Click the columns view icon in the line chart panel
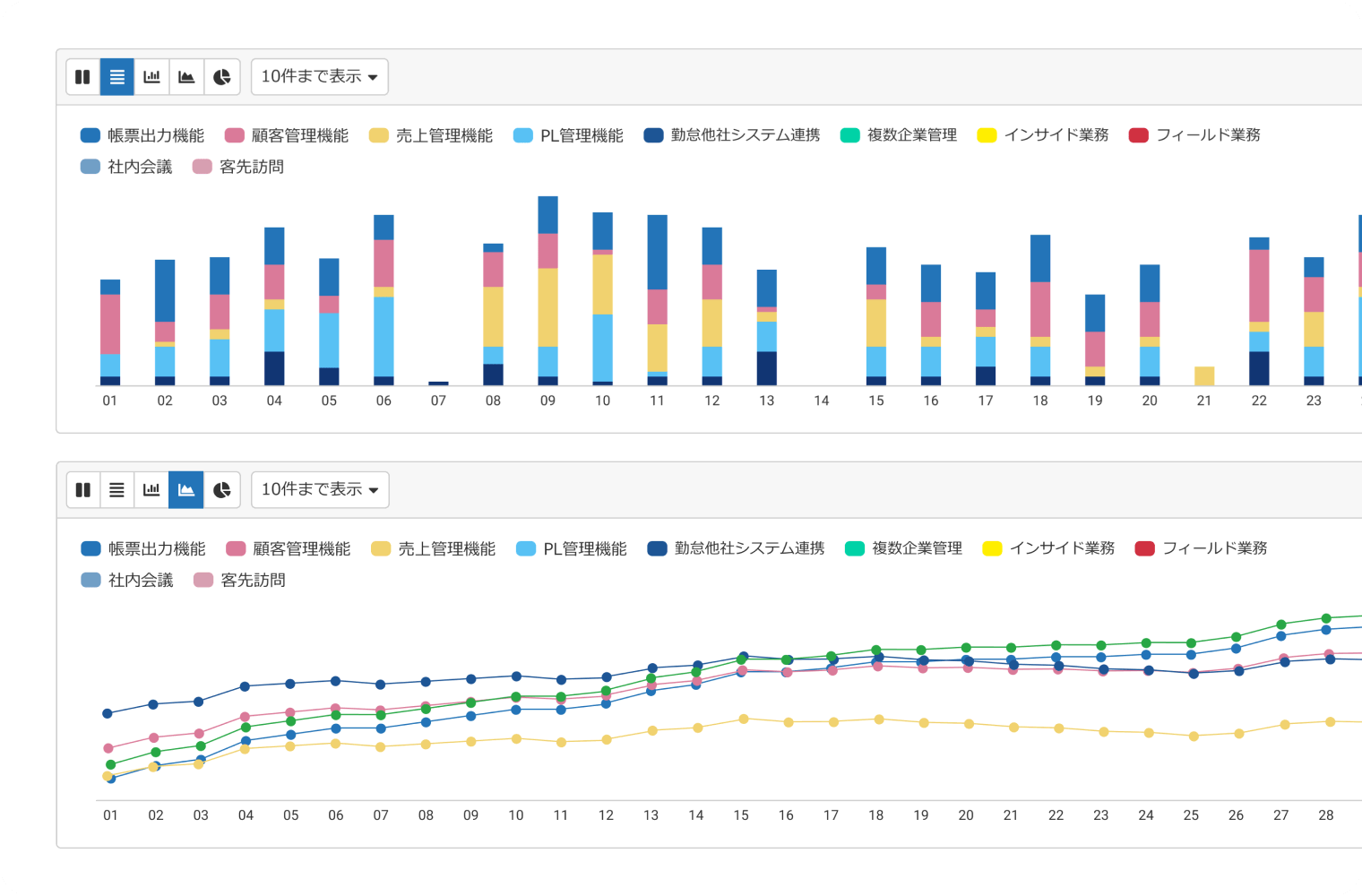Image resolution: width=1362 pixels, height=896 pixels. pyautogui.click(x=83, y=490)
